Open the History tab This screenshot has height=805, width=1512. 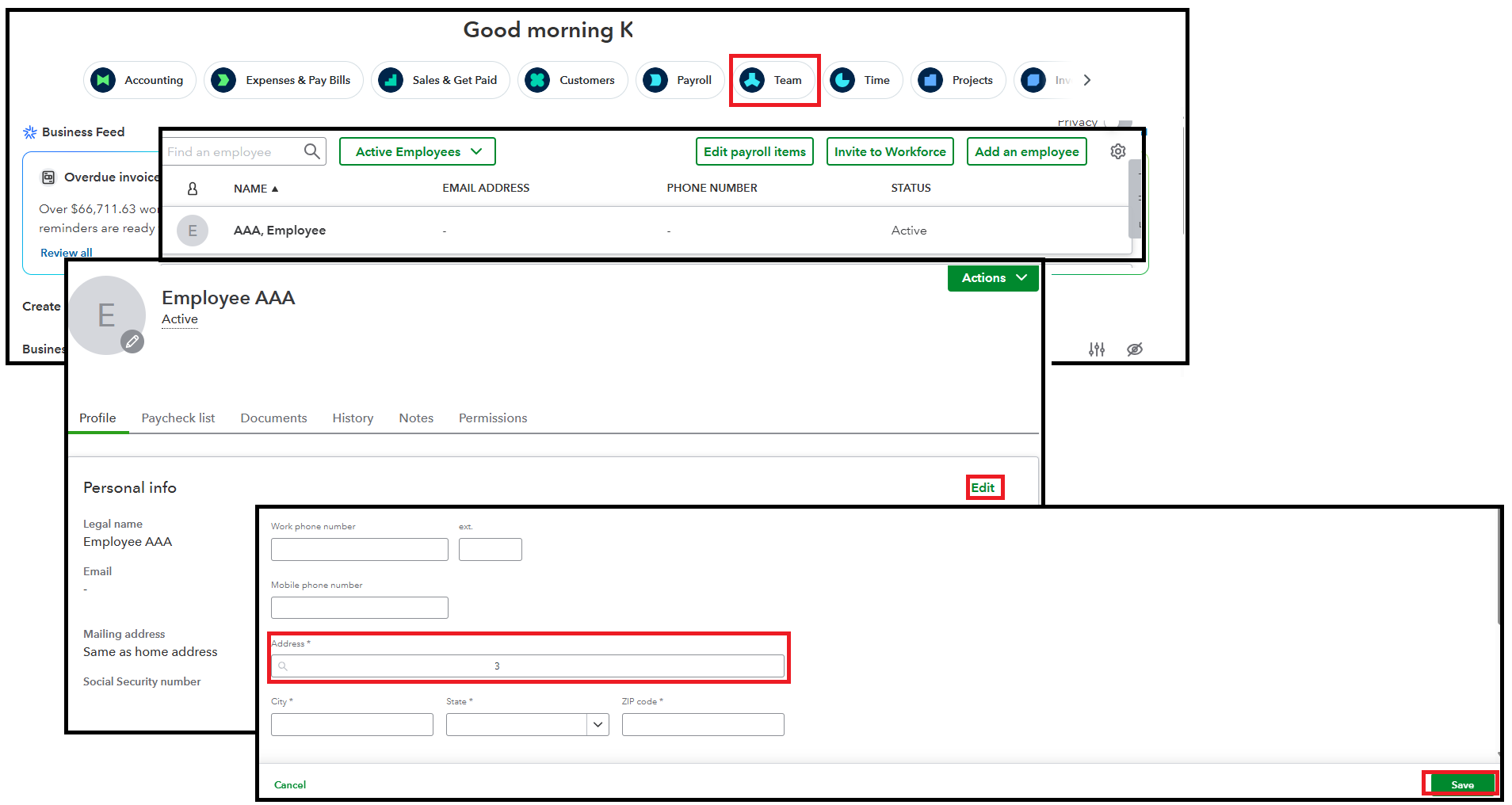tap(353, 418)
